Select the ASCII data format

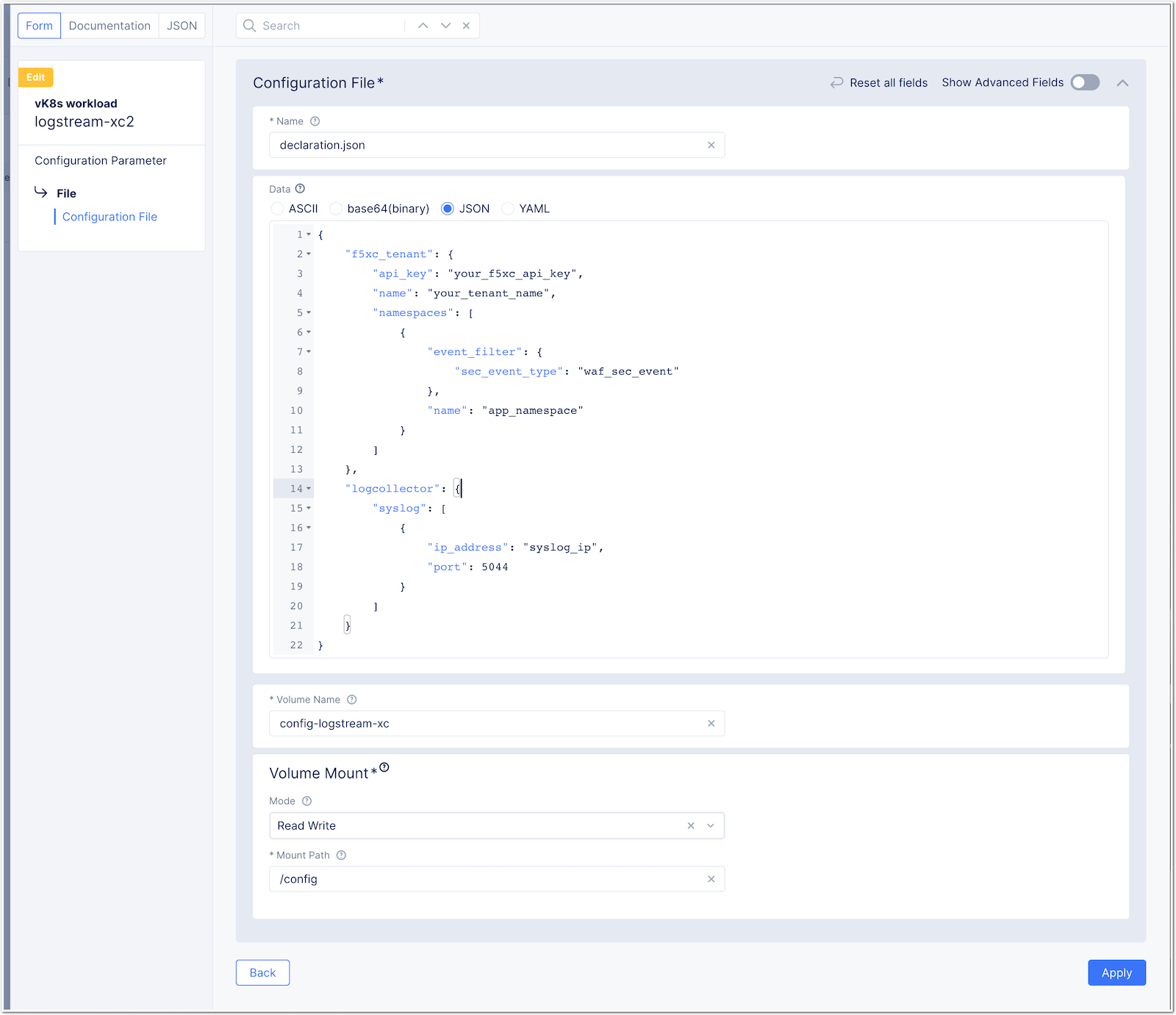(x=277, y=209)
